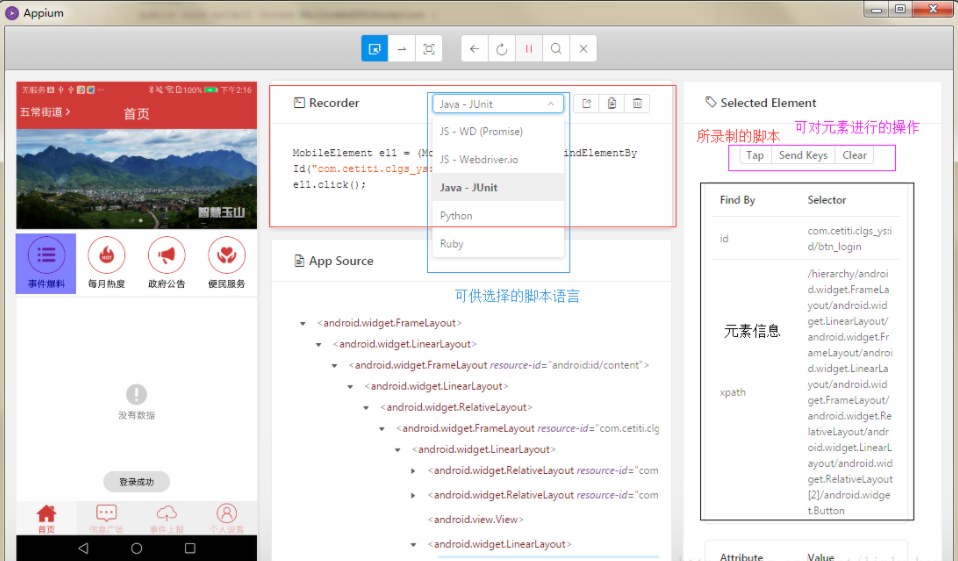This screenshot has width=958, height=561.
Task: Refresh the app source and screenshot
Action: (x=502, y=49)
